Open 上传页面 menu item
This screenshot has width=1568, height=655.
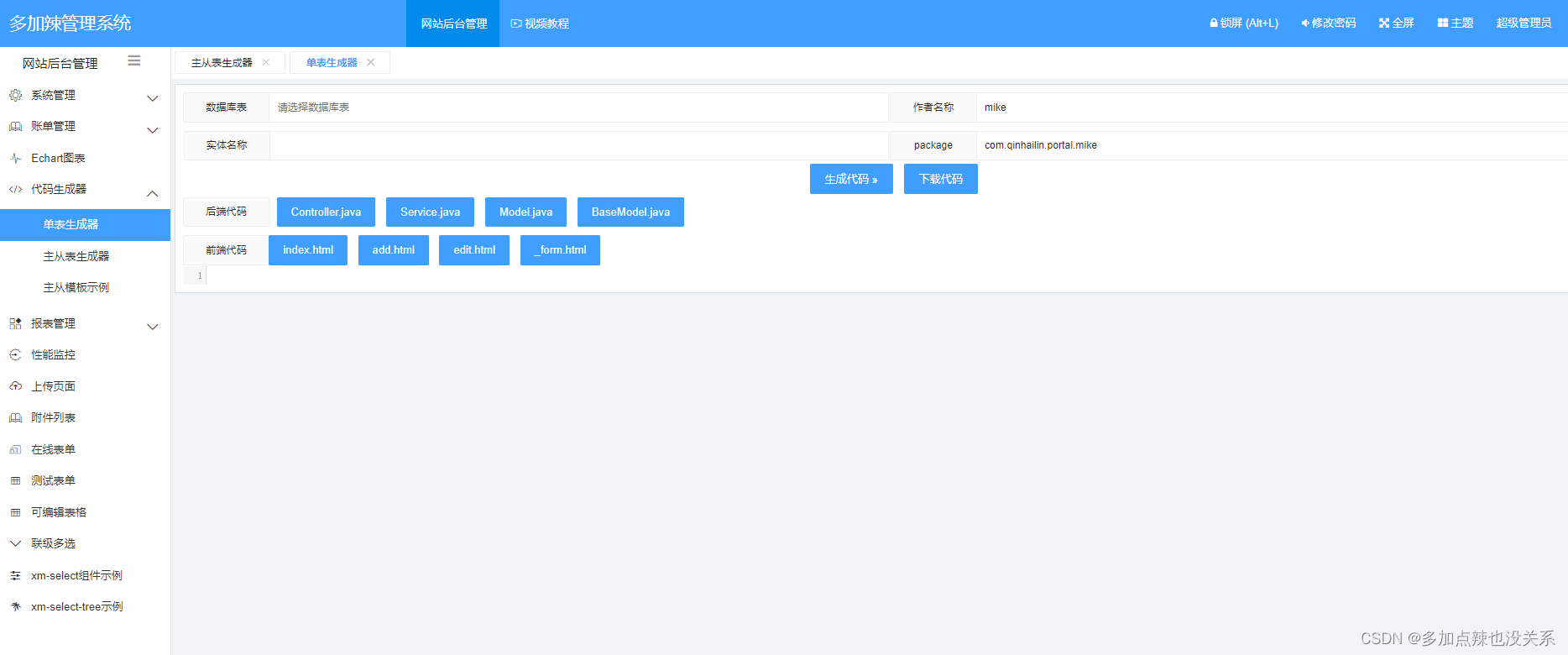85,386
